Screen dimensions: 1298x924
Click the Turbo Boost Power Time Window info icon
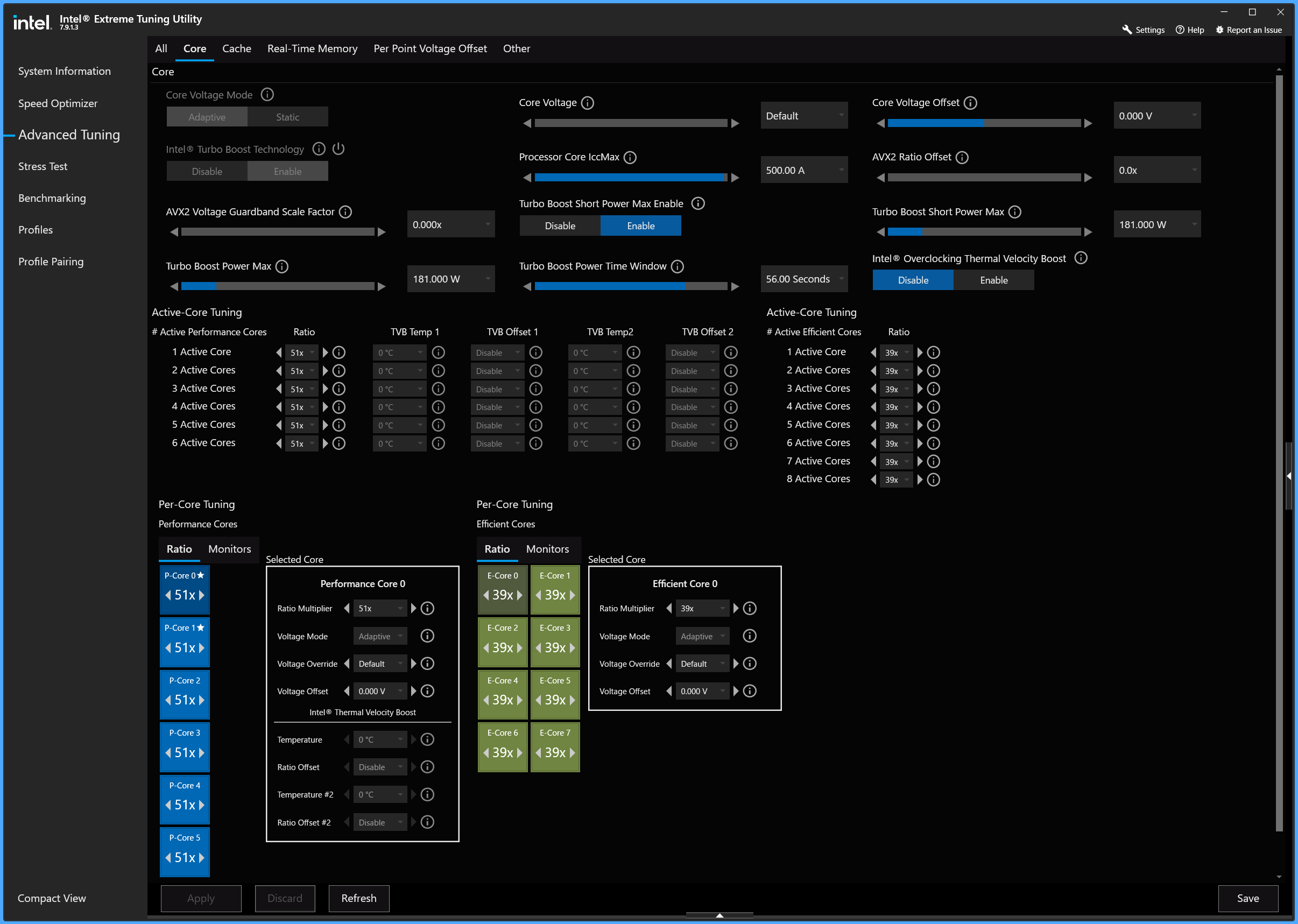click(x=678, y=267)
